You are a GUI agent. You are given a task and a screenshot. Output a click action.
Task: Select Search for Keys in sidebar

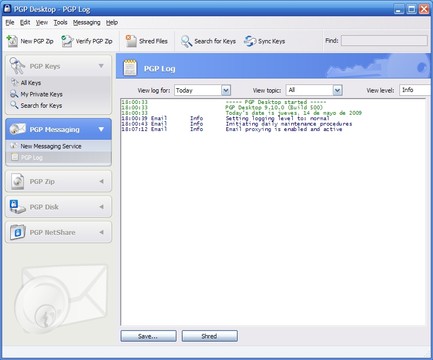pyautogui.click(x=41, y=105)
